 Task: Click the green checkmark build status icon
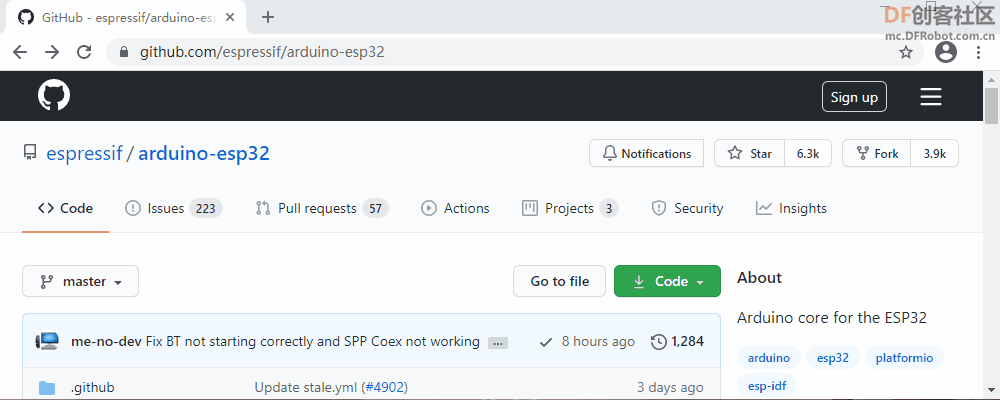[545, 342]
